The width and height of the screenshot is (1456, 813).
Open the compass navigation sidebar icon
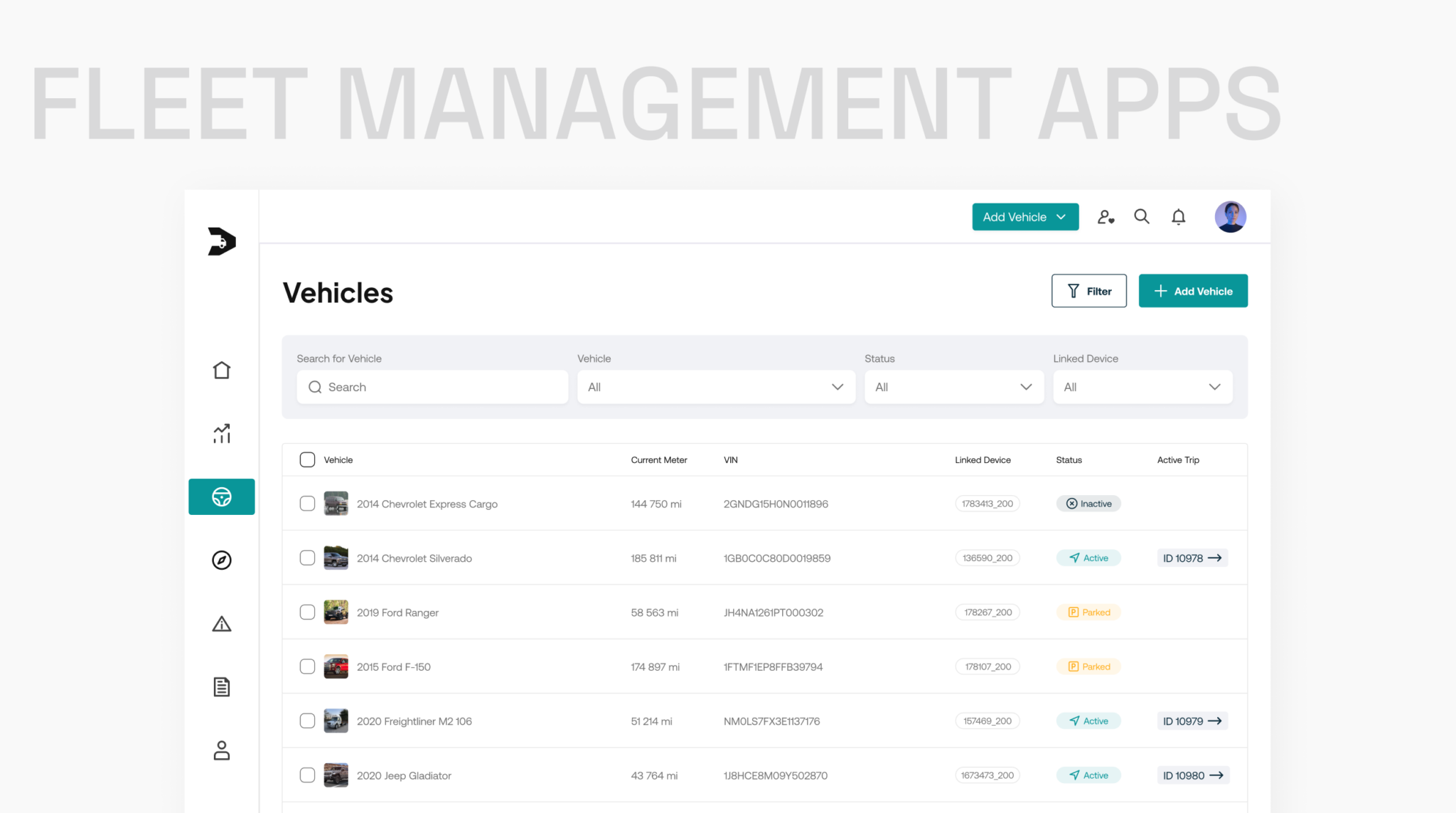221,560
